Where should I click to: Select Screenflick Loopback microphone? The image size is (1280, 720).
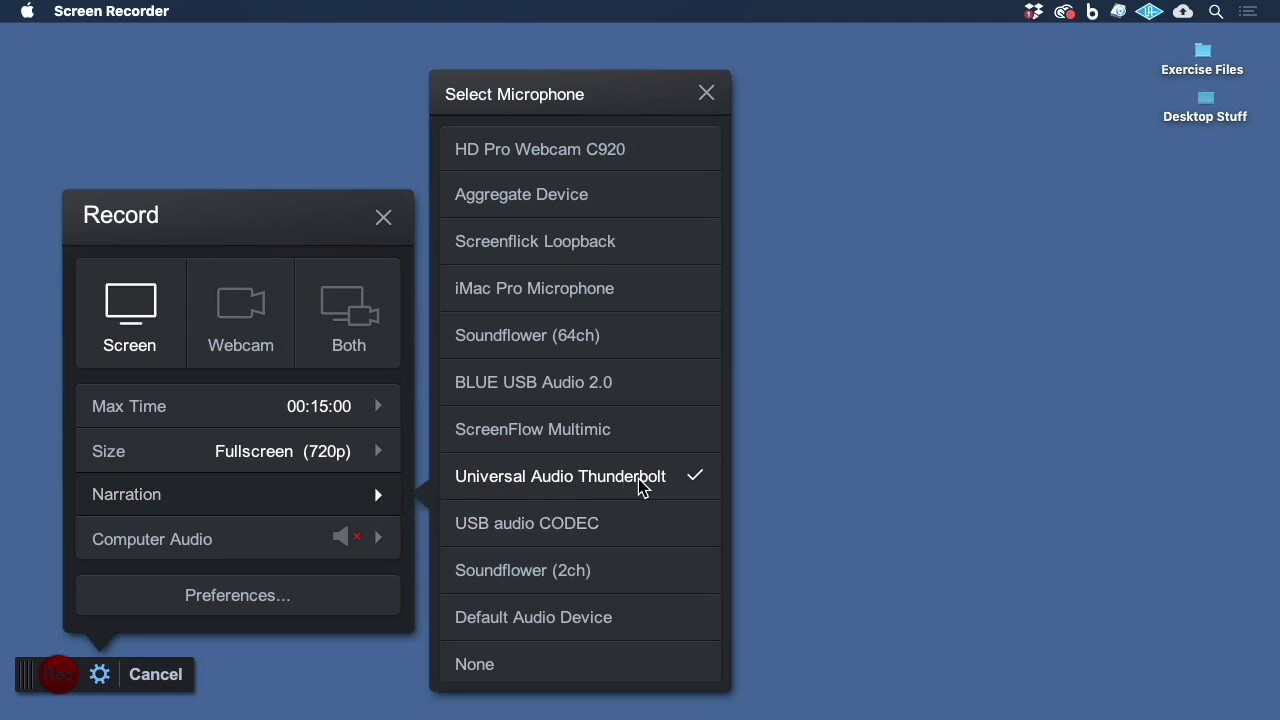point(580,241)
